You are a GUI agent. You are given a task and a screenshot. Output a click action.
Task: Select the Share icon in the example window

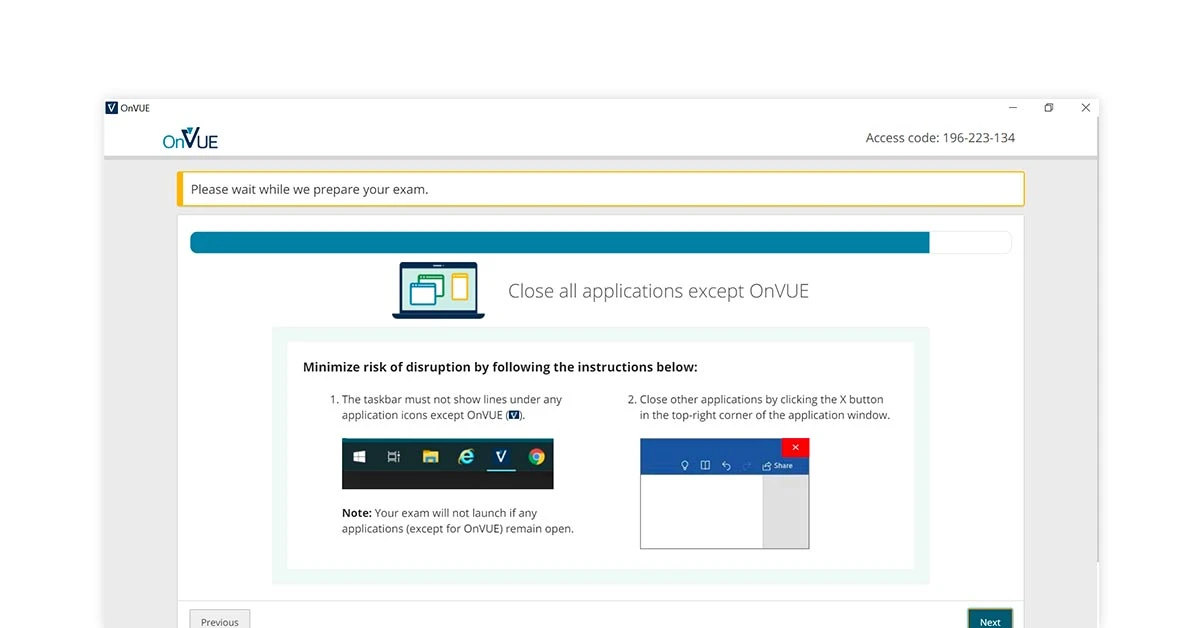pos(776,465)
